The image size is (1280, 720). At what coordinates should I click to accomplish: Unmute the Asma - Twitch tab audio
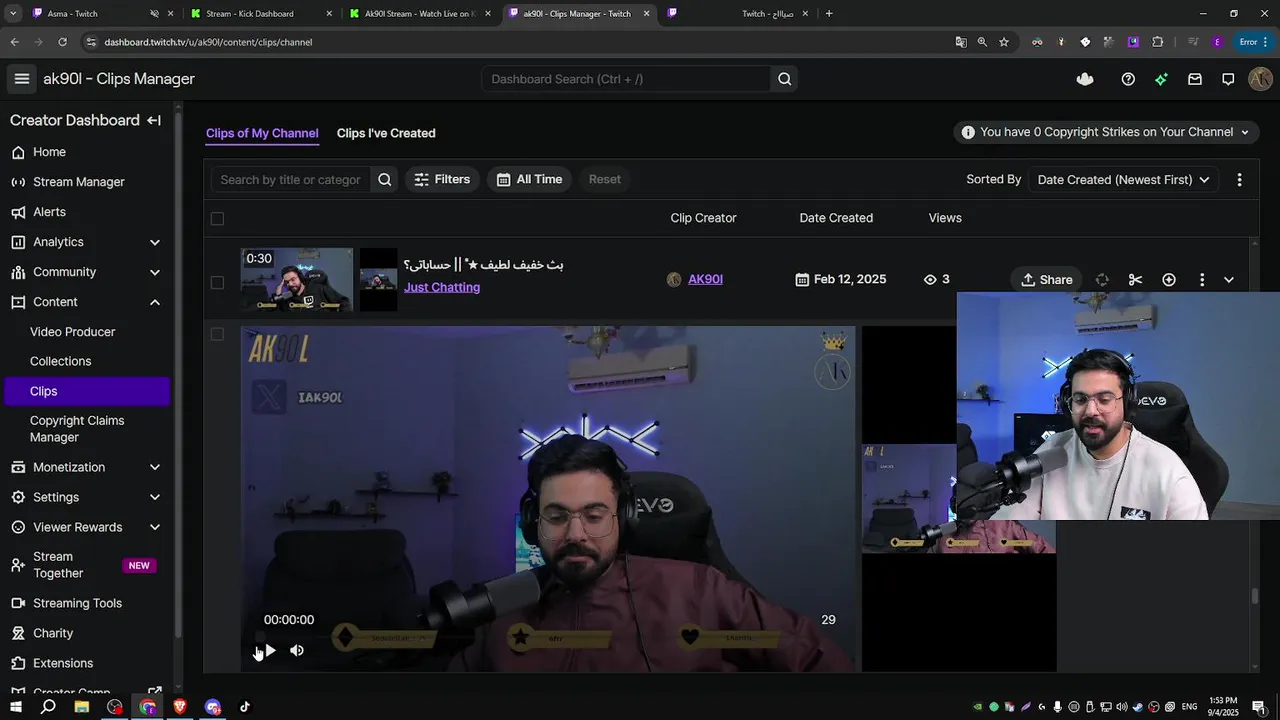(155, 14)
